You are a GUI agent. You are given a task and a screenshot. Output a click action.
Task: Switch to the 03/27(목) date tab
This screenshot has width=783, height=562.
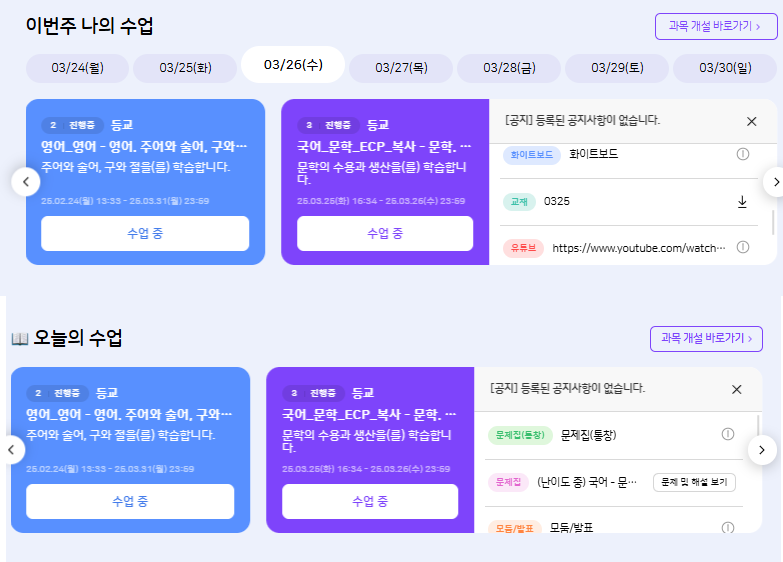coord(401,68)
